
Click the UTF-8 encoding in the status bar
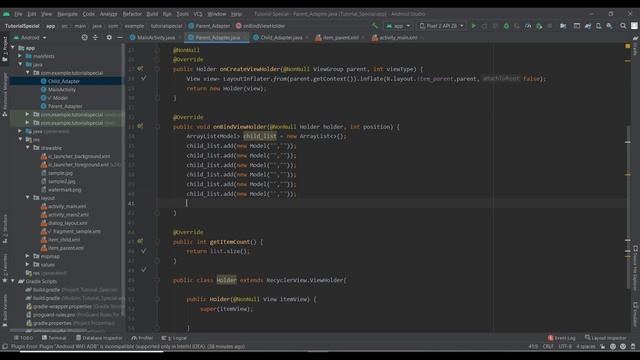point(565,347)
